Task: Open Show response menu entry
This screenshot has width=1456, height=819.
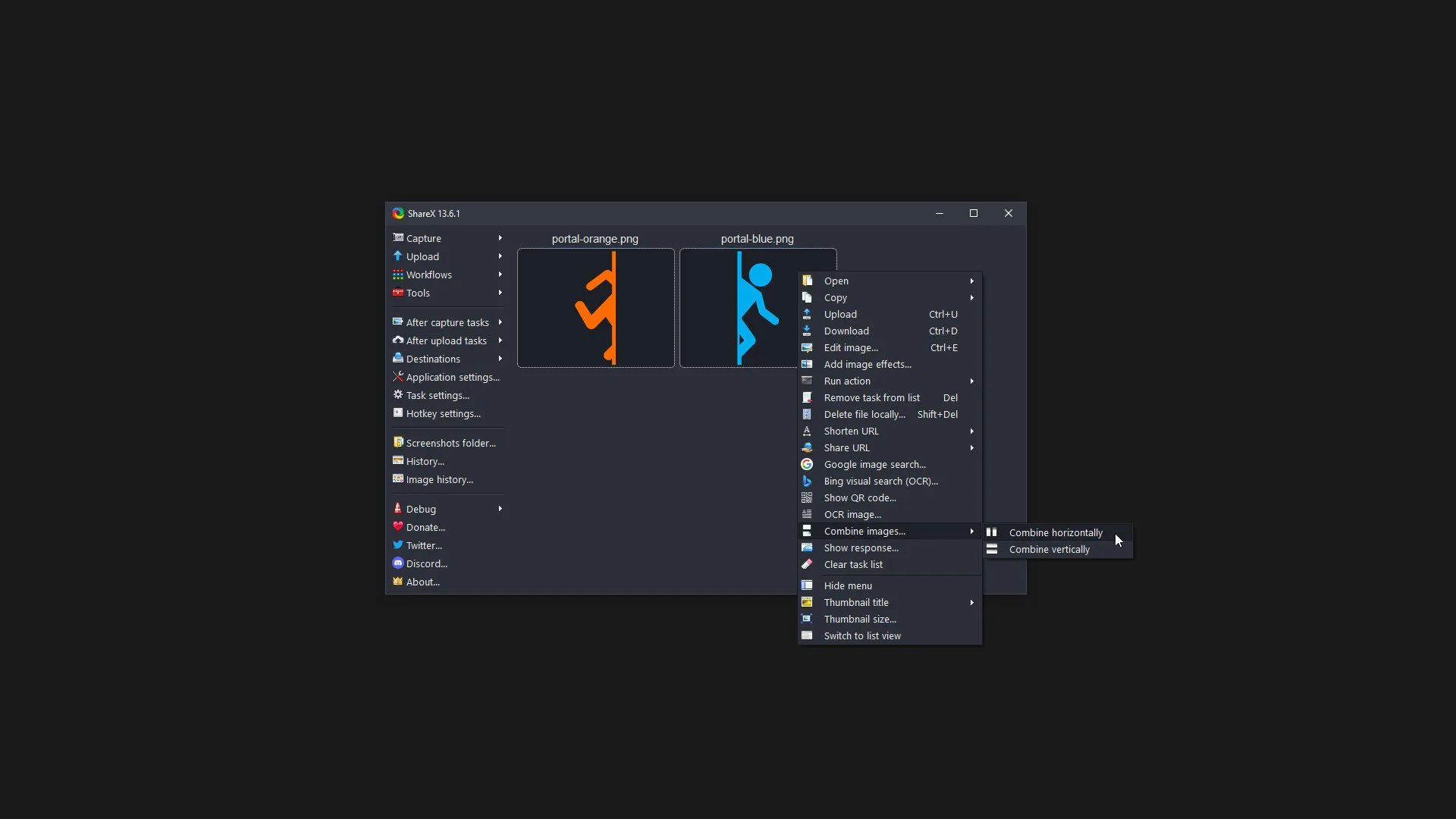Action: coord(890,548)
